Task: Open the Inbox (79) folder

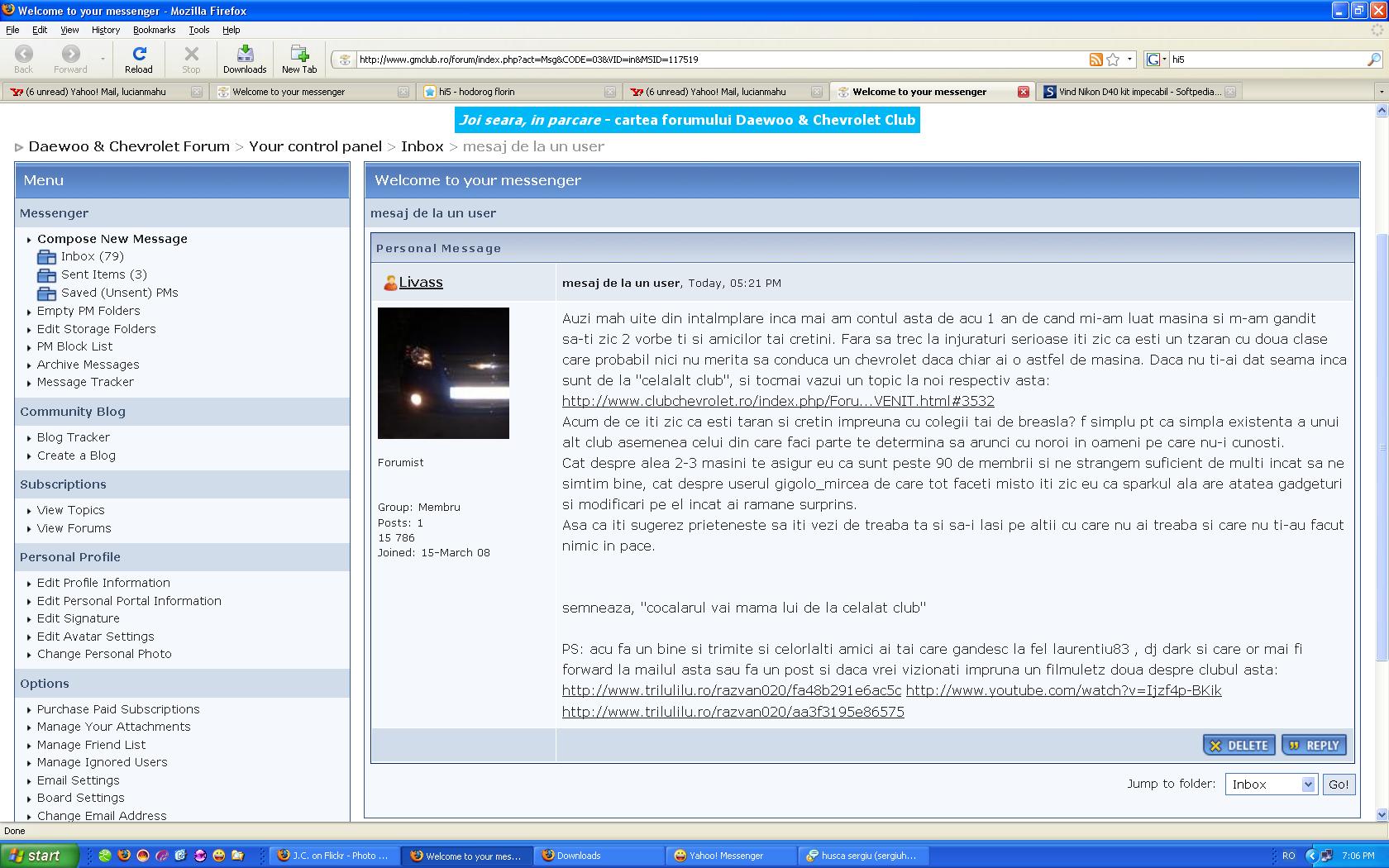Action: coord(92,256)
